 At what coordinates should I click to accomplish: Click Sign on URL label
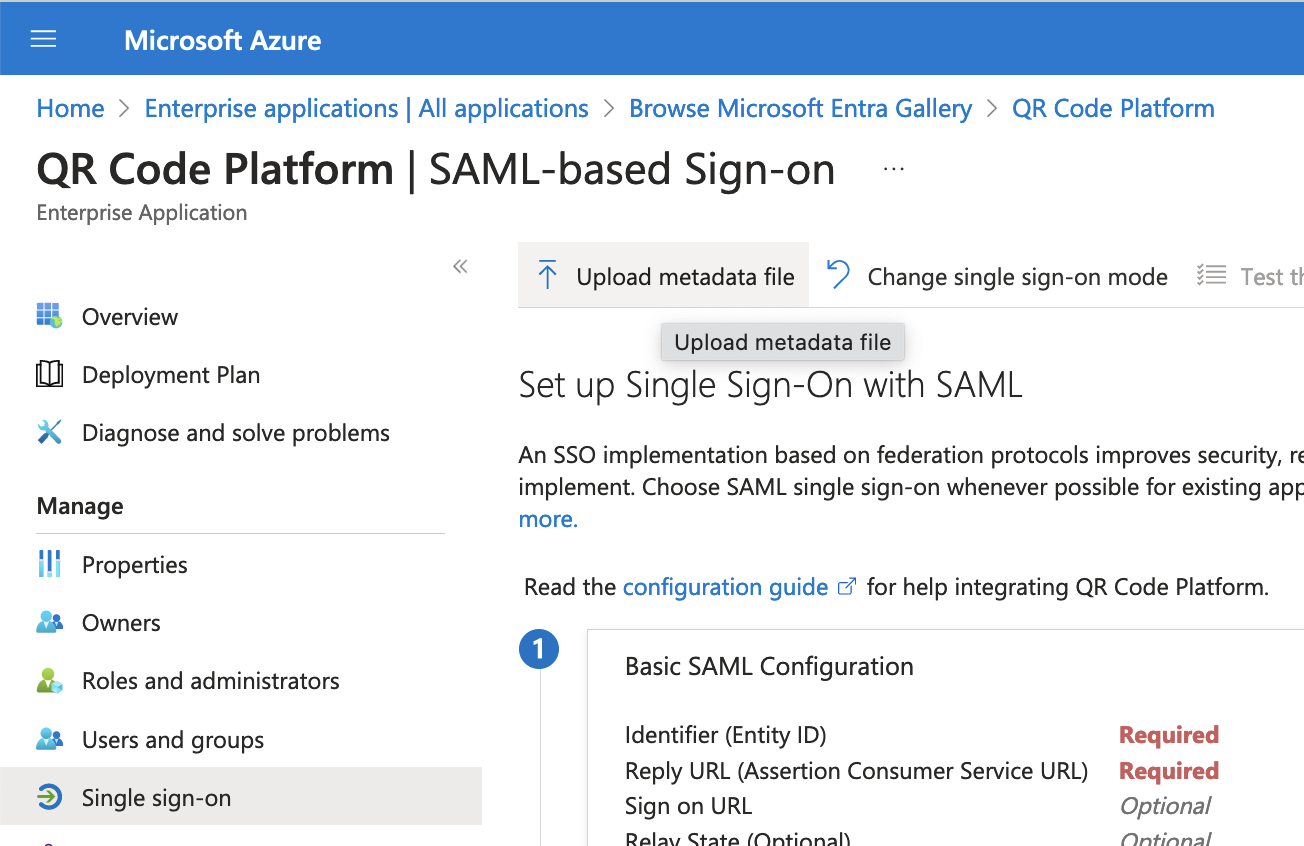click(688, 806)
